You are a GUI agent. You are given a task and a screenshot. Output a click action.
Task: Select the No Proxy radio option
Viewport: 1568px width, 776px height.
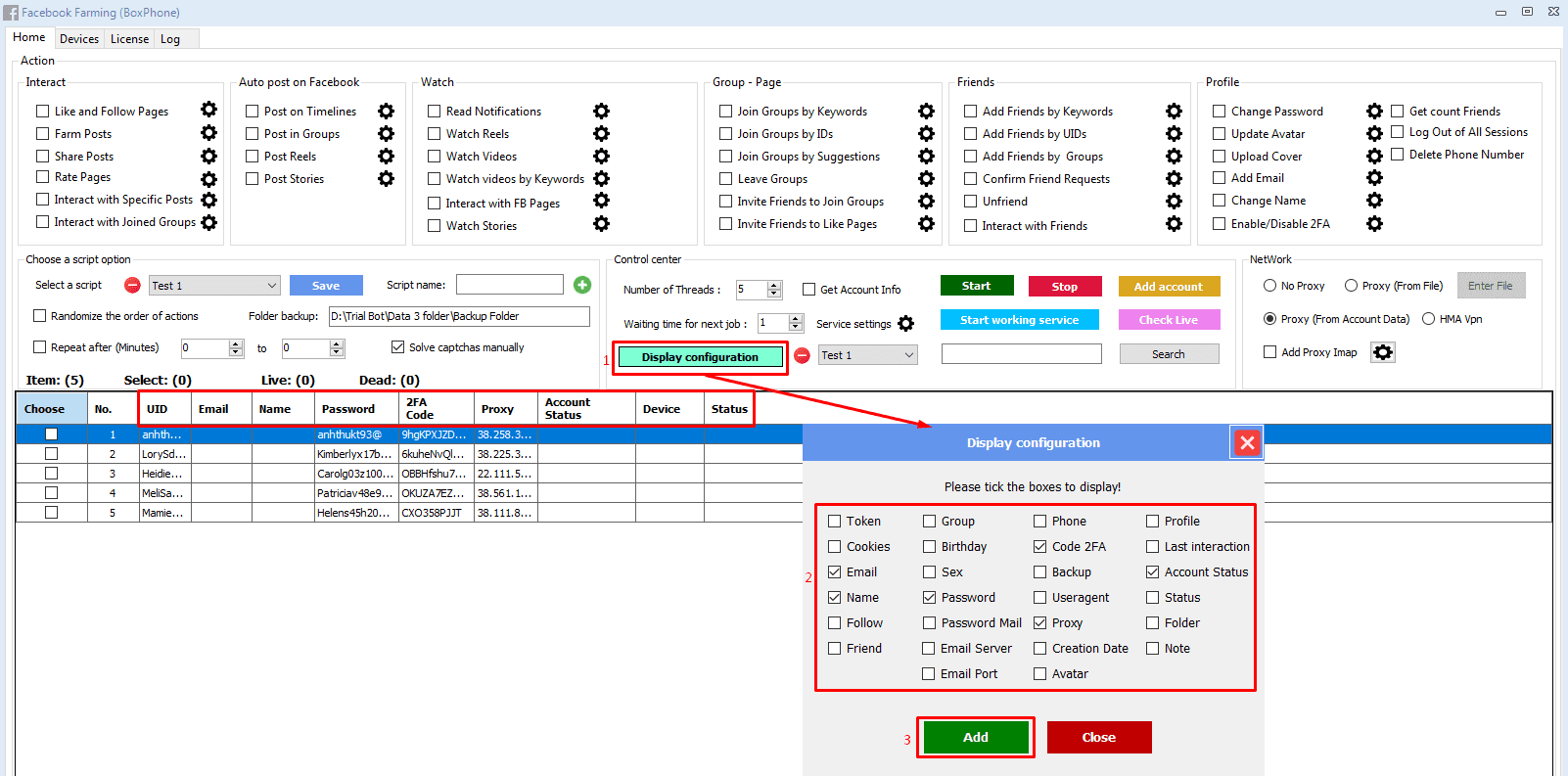point(1270,286)
